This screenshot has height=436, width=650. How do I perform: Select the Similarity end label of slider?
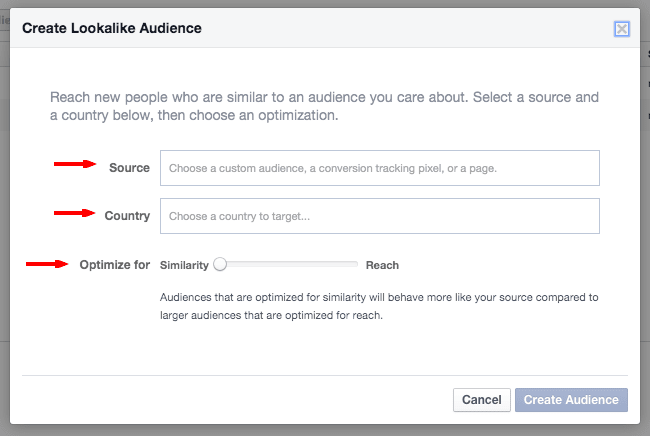pos(184,265)
